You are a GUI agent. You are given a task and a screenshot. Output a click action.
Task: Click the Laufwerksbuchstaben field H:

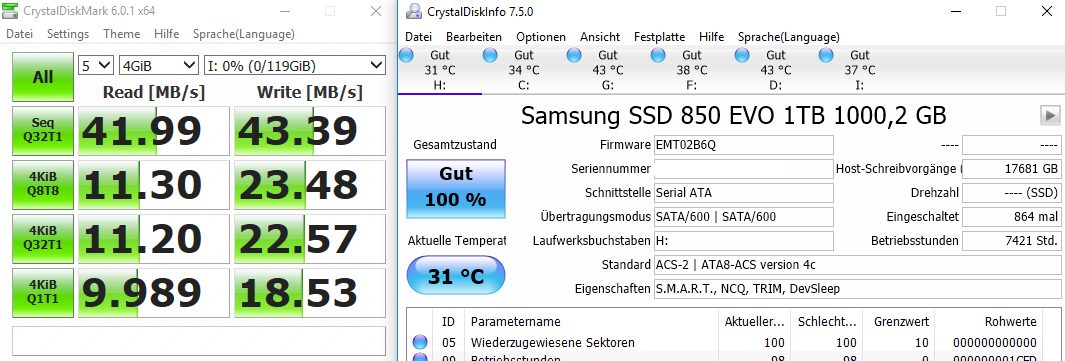(x=743, y=240)
